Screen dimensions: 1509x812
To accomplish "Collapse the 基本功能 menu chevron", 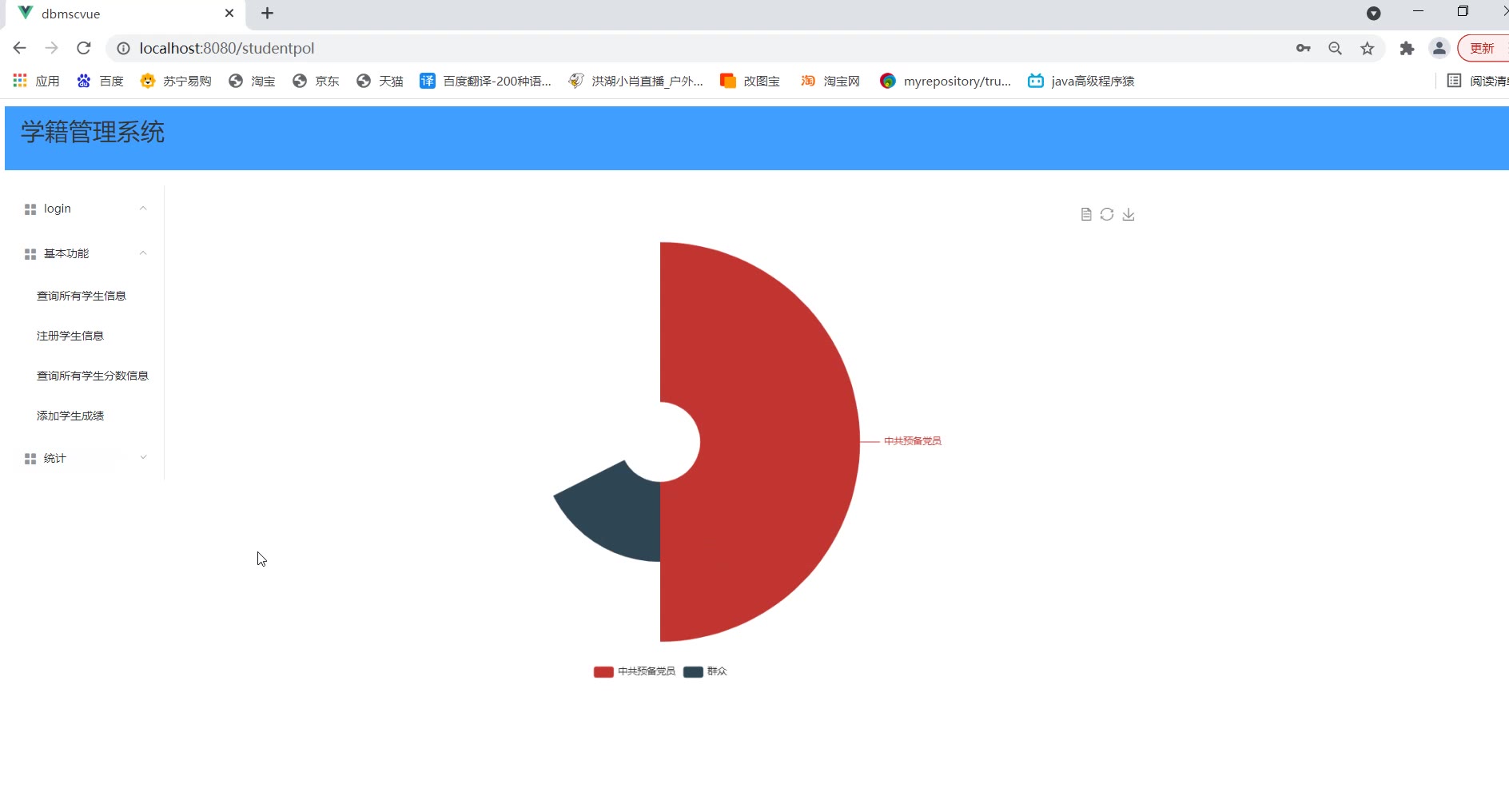I will click(143, 253).
